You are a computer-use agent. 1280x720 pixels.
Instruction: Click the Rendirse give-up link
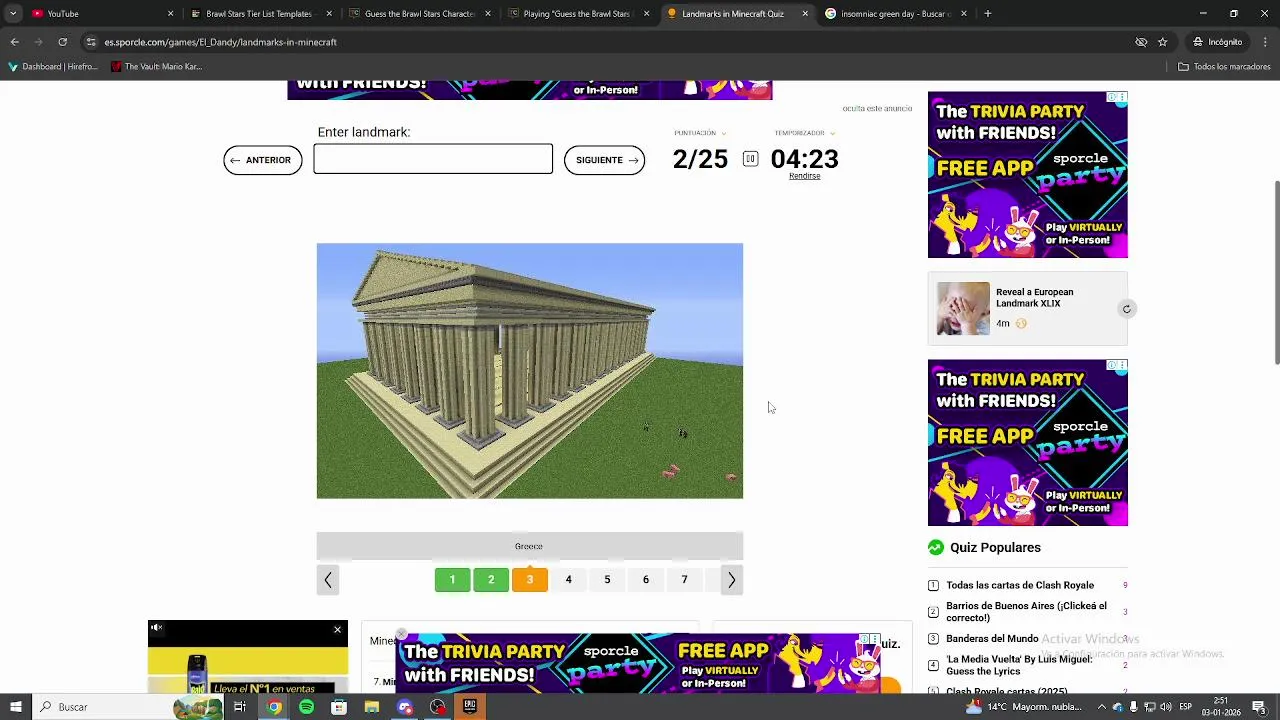(x=804, y=176)
